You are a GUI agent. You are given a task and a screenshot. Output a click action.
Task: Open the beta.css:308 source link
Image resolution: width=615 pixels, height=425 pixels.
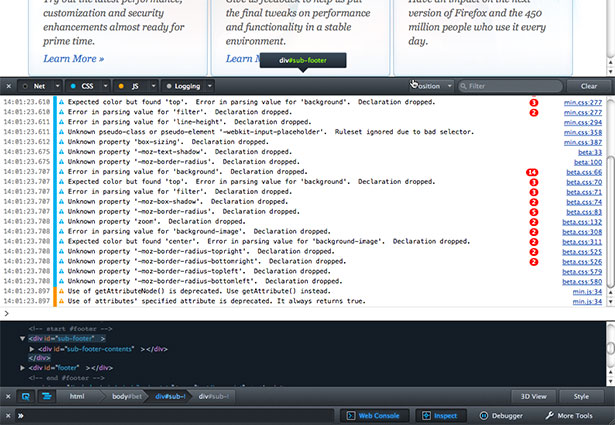coord(582,232)
